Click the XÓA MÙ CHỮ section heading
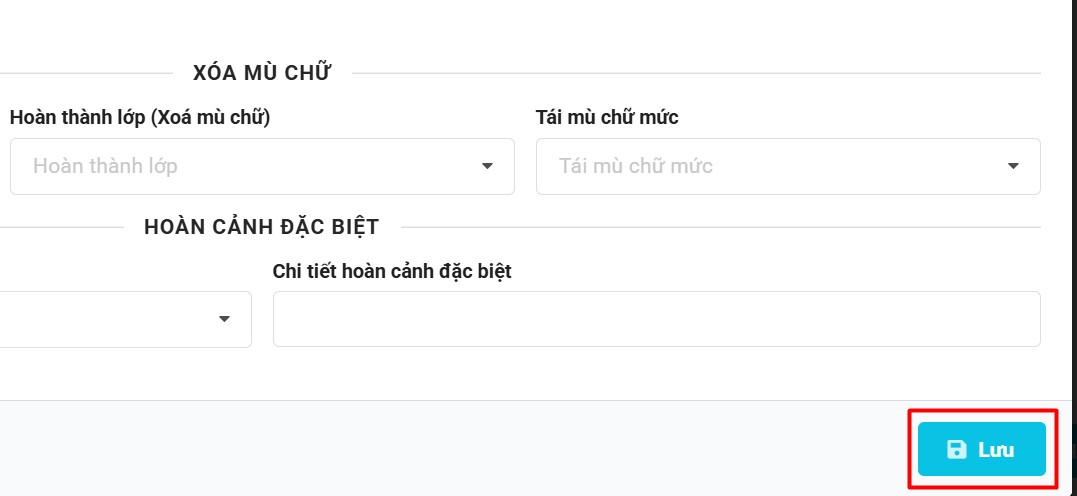The image size is (1077, 496). click(262, 72)
